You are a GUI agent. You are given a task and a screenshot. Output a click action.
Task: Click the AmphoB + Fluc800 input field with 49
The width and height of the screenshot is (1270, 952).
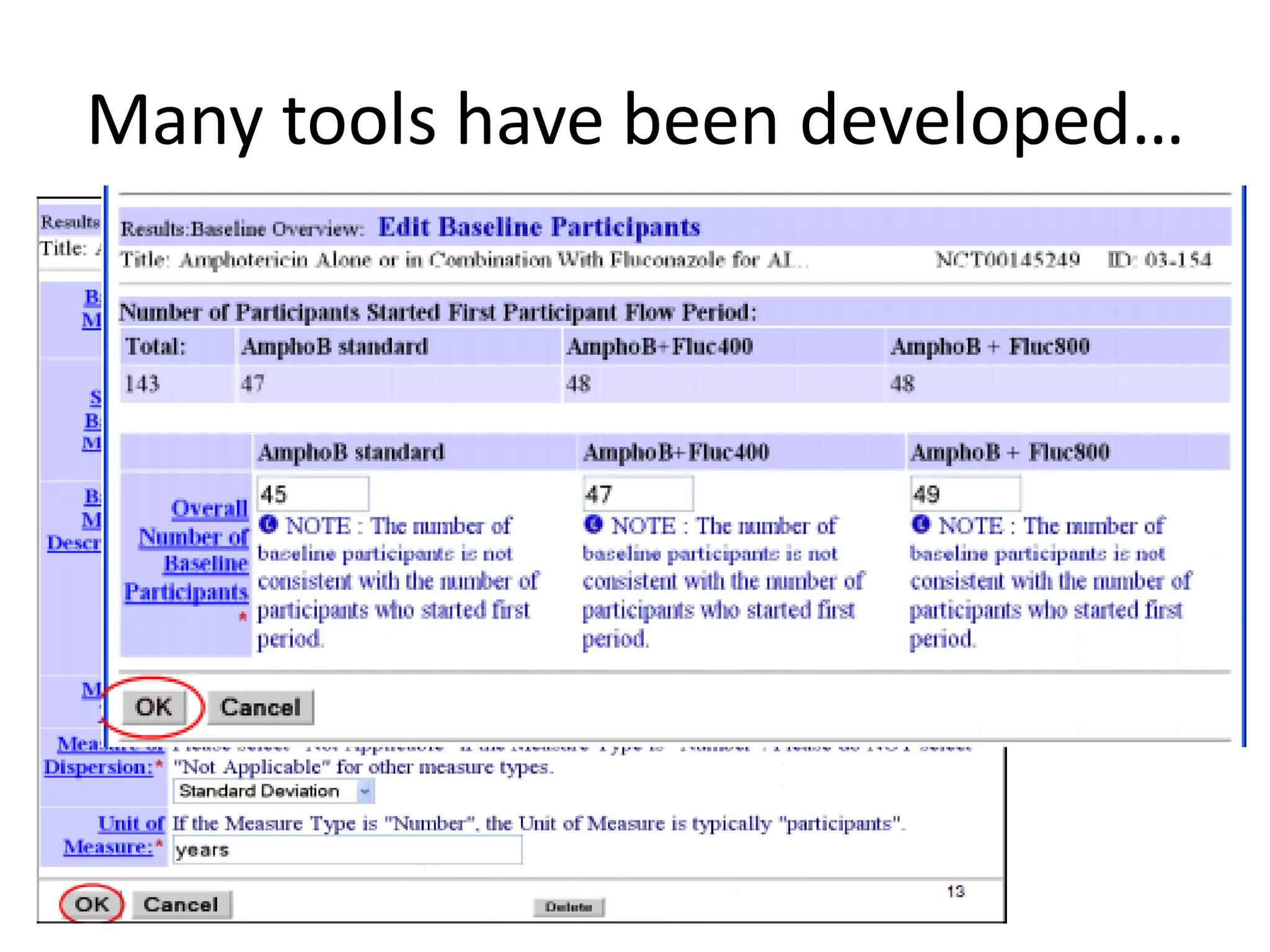(x=965, y=494)
